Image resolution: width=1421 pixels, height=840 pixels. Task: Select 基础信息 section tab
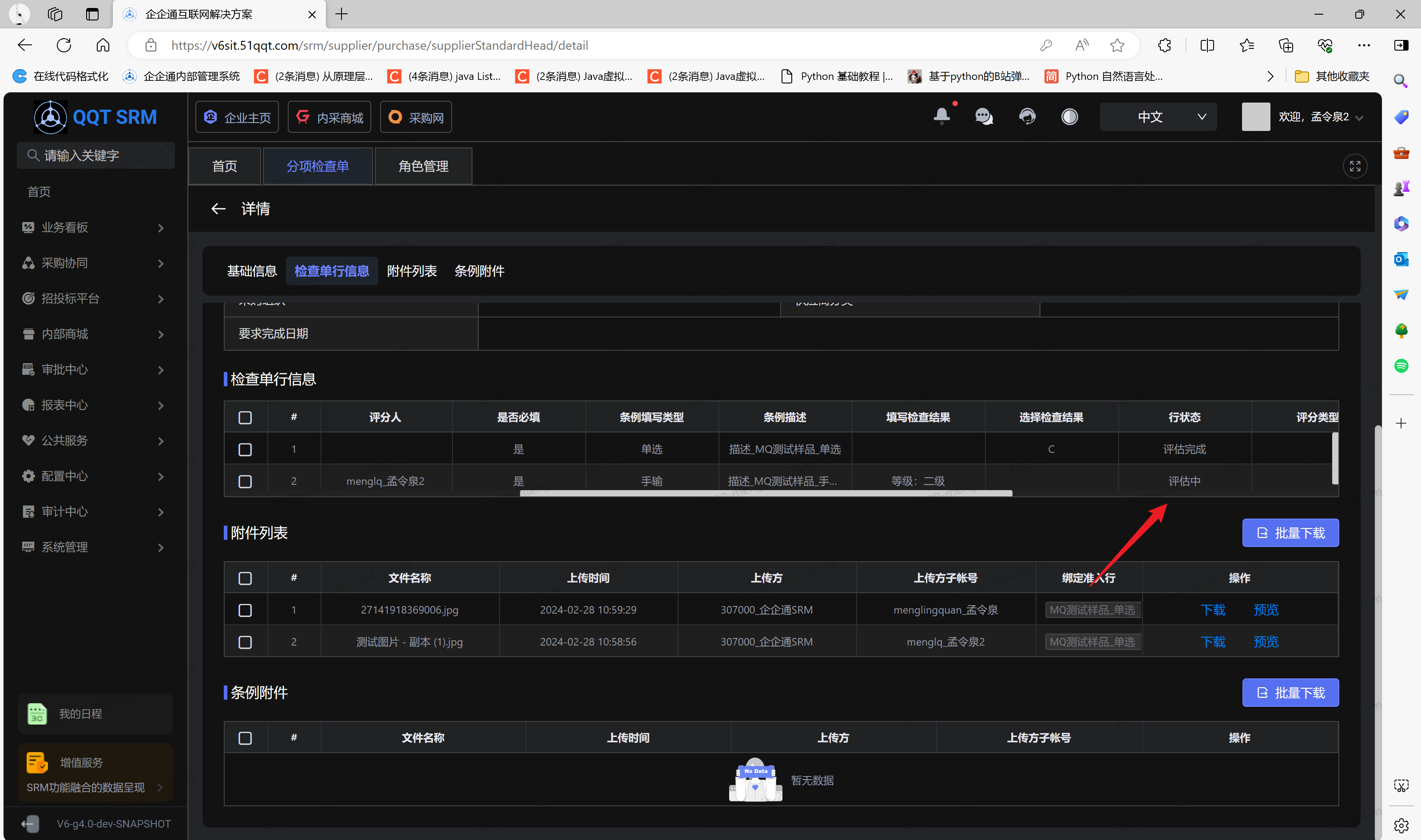pos(252,271)
